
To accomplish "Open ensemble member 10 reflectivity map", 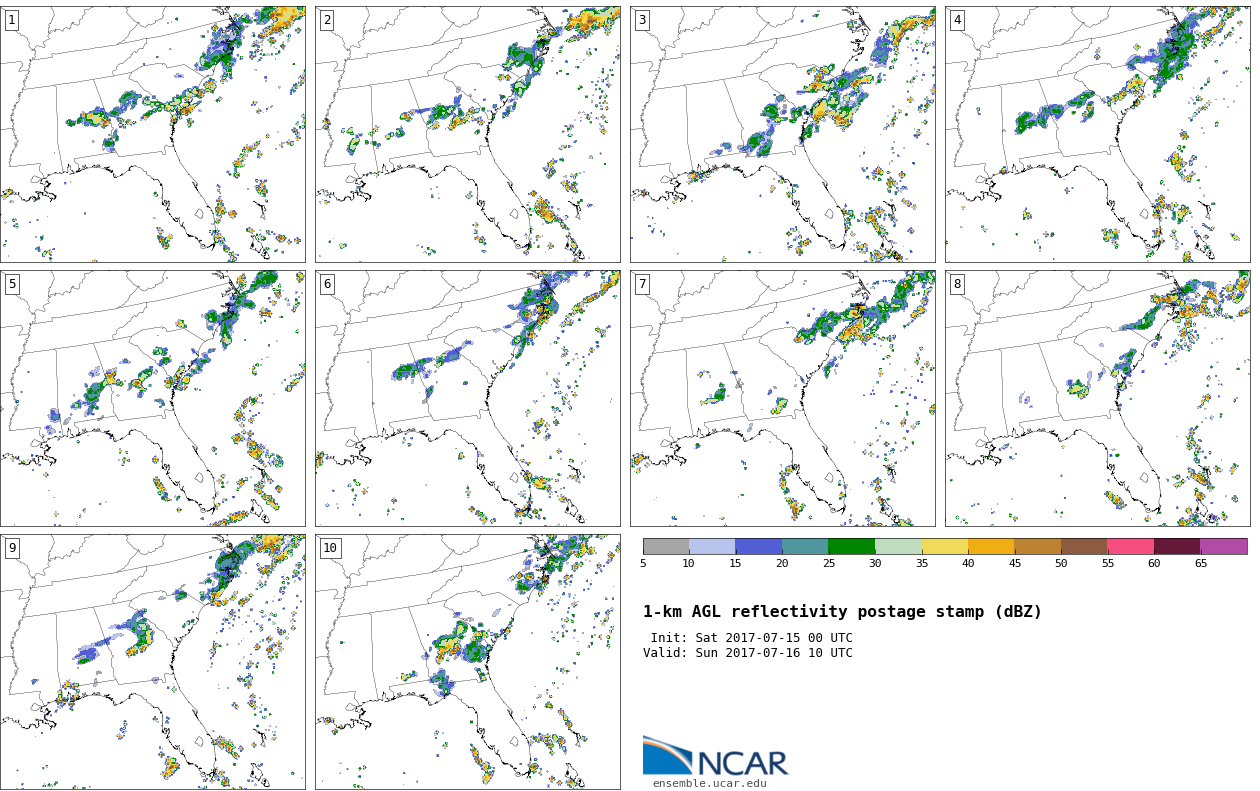I will tap(468, 662).
